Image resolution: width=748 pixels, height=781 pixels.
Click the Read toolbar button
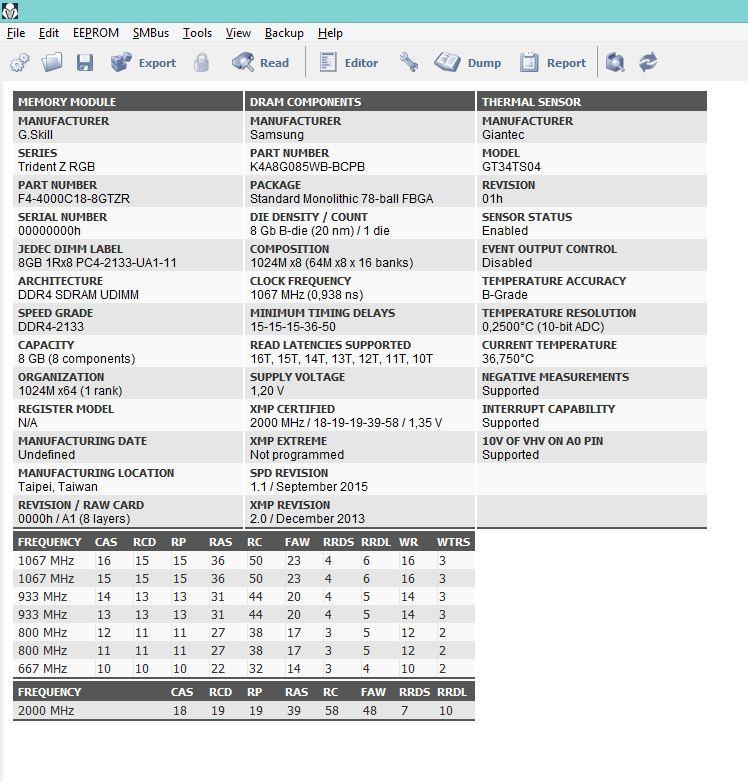pyautogui.click(x=261, y=63)
